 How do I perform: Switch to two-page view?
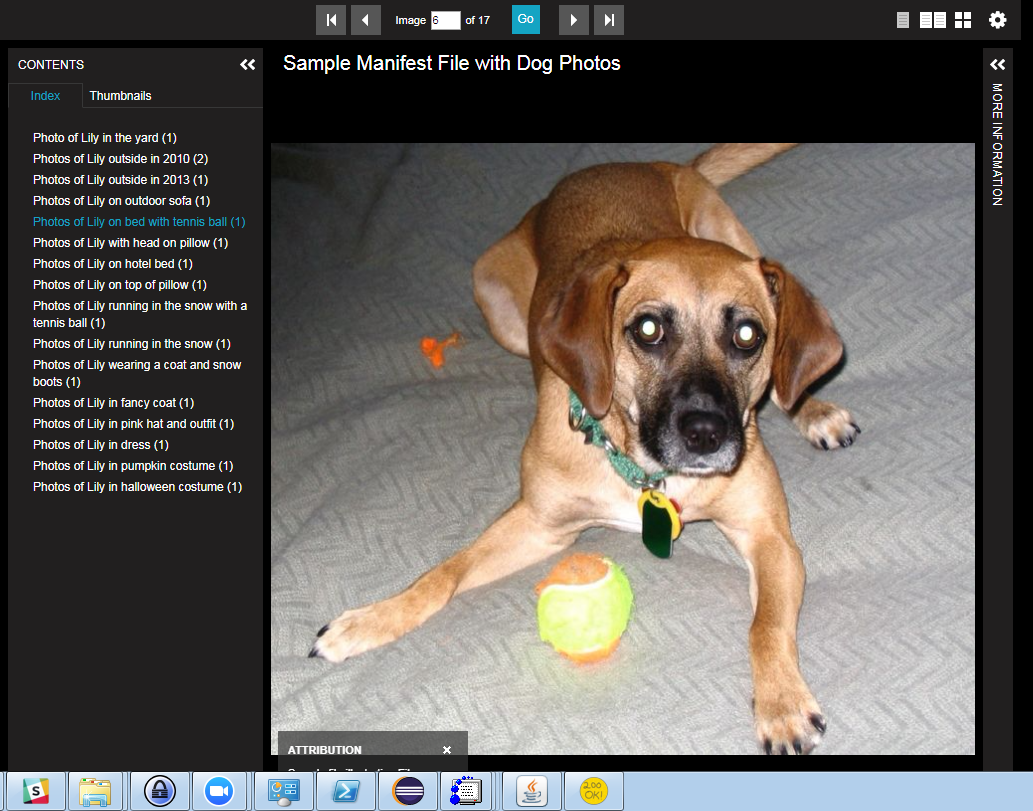coord(933,20)
